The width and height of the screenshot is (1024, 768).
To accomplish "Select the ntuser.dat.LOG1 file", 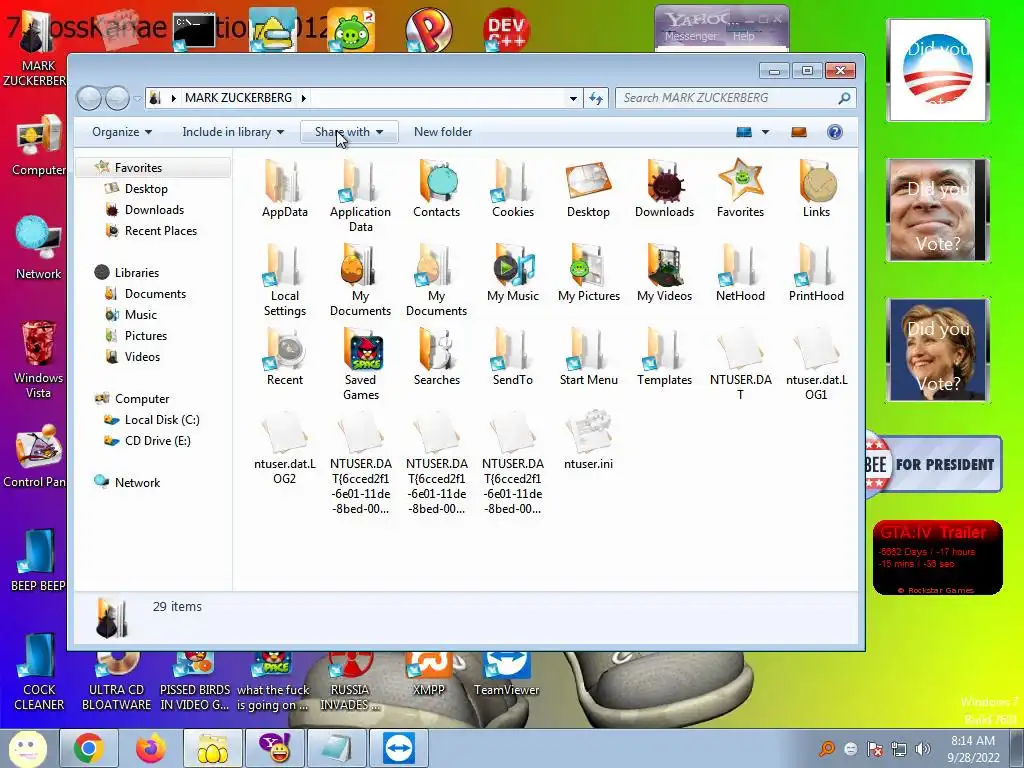I will pos(816,364).
